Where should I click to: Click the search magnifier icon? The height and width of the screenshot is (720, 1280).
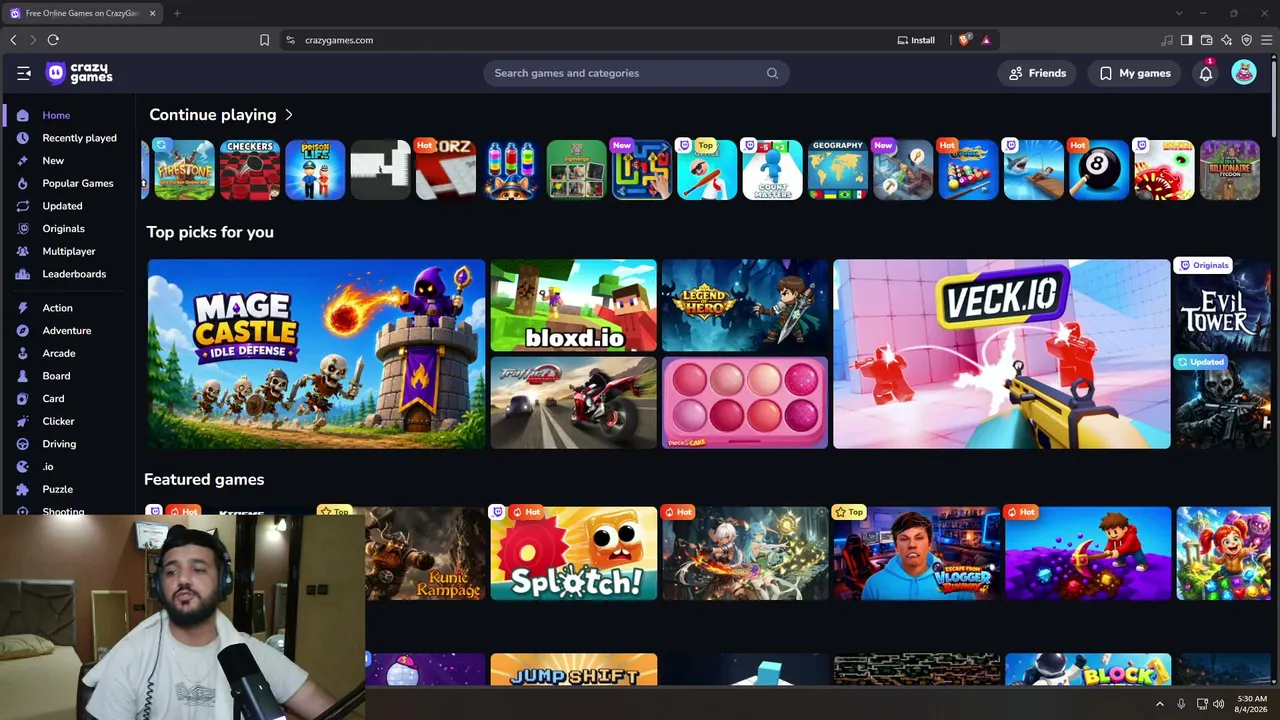tap(772, 73)
